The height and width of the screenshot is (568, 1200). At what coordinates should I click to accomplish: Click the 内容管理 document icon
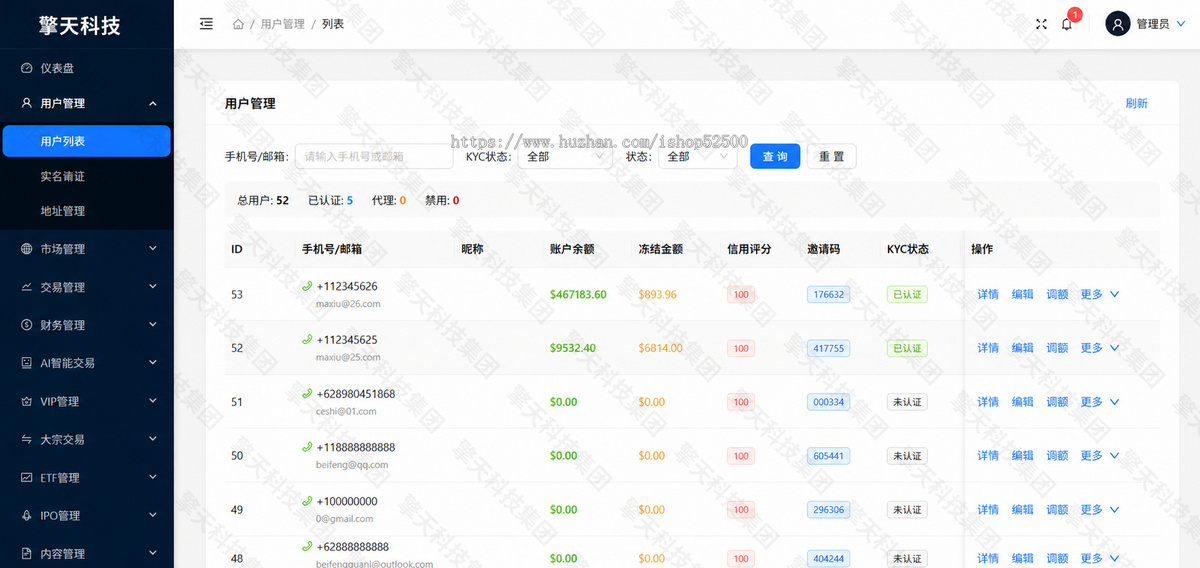(x=27, y=554)
